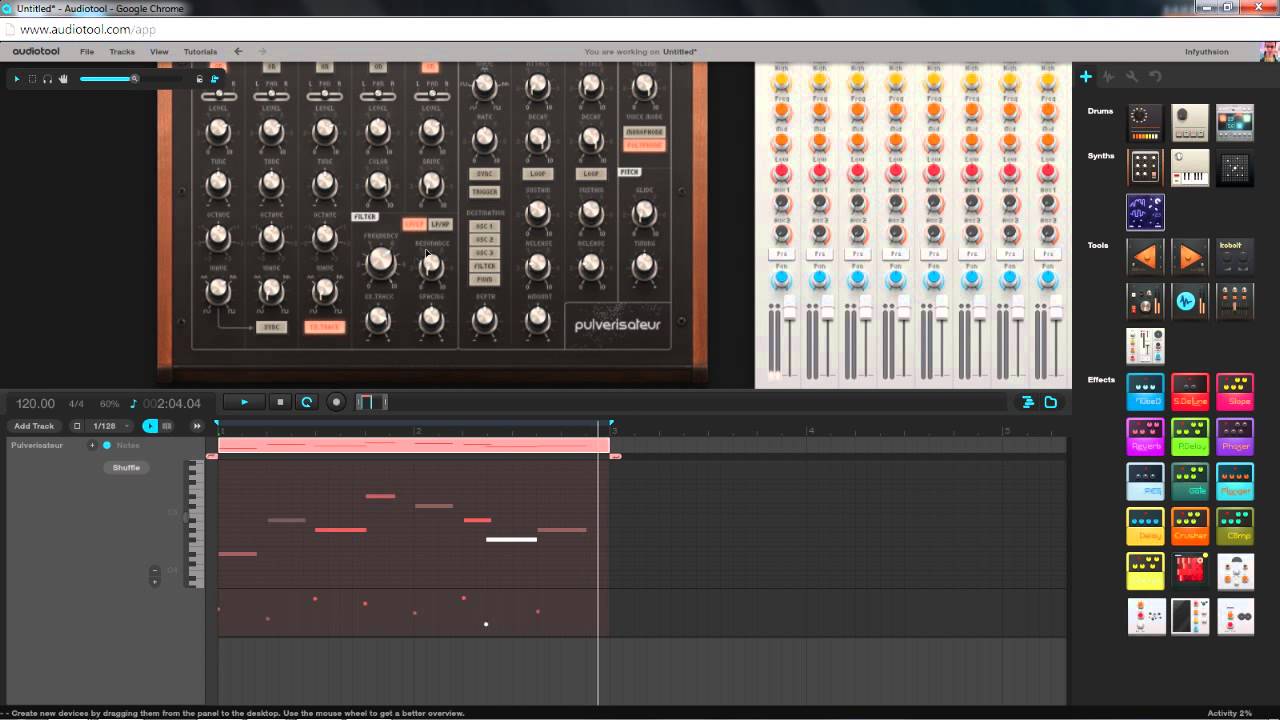
Task: Click the browser back arrow in menu bar
Action: click(238, 52)
